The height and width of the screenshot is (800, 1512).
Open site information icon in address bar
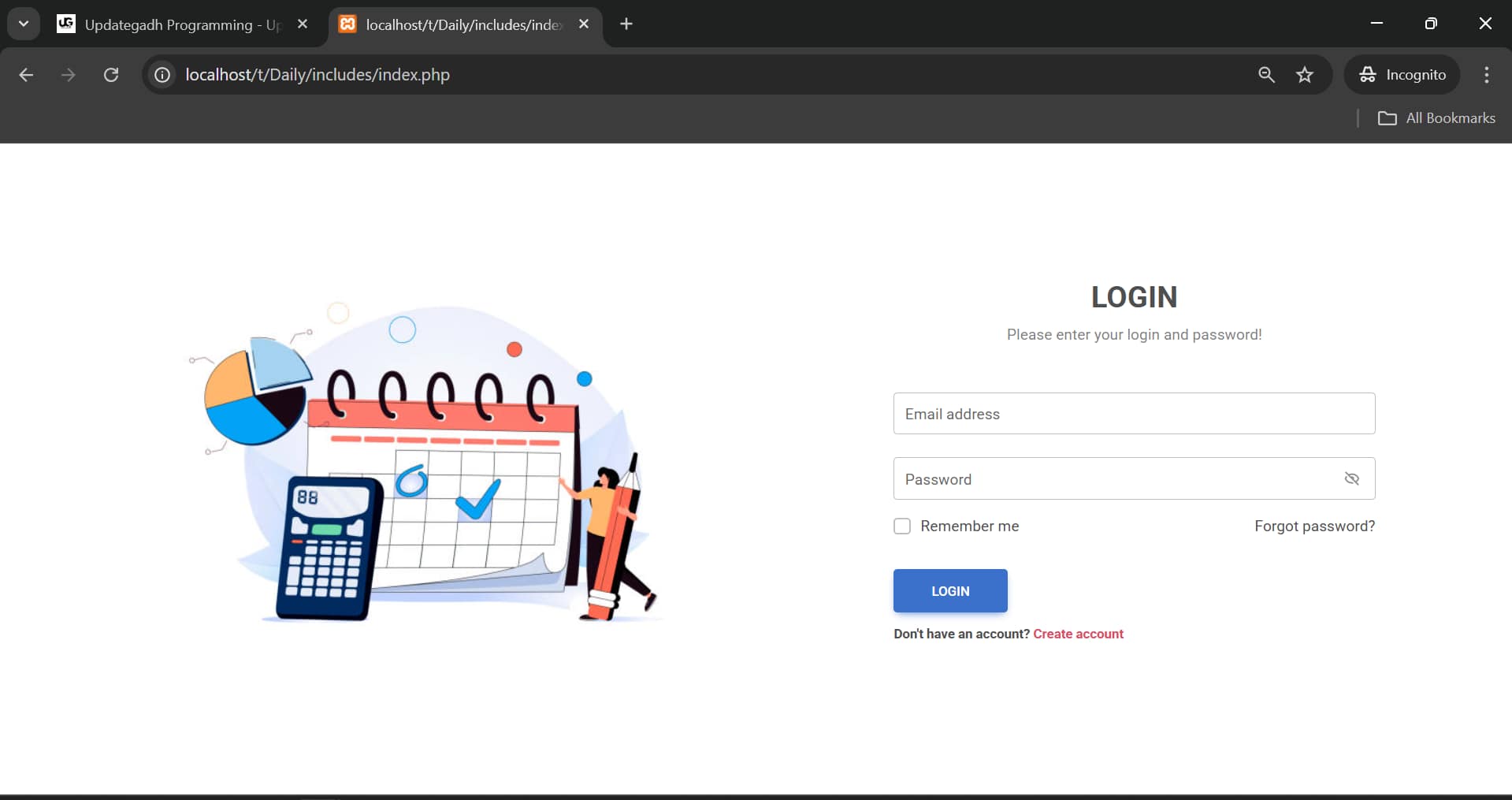[162, 75]
